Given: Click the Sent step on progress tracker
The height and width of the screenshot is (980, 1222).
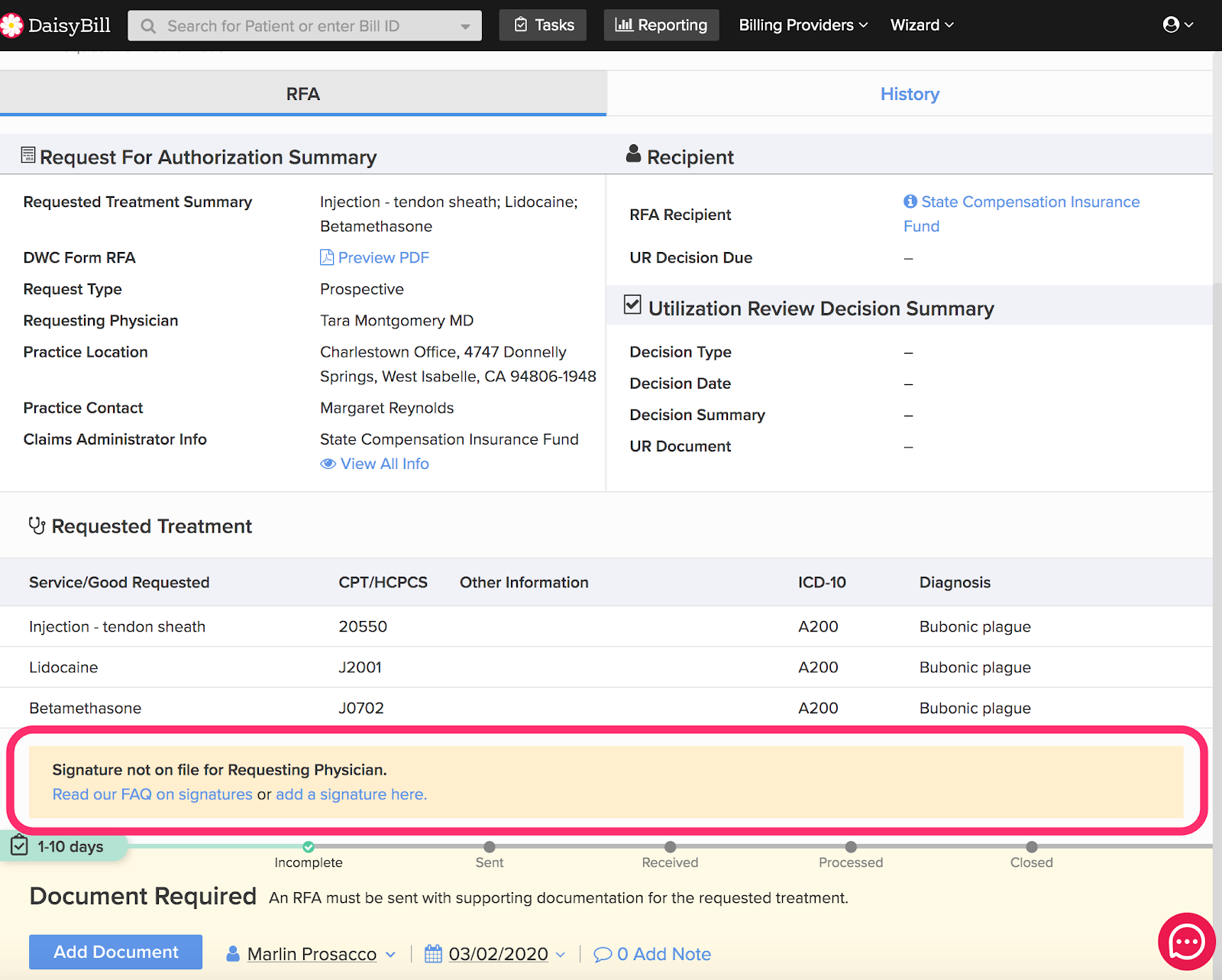Looking at the screenshot, I should [490, 854].
